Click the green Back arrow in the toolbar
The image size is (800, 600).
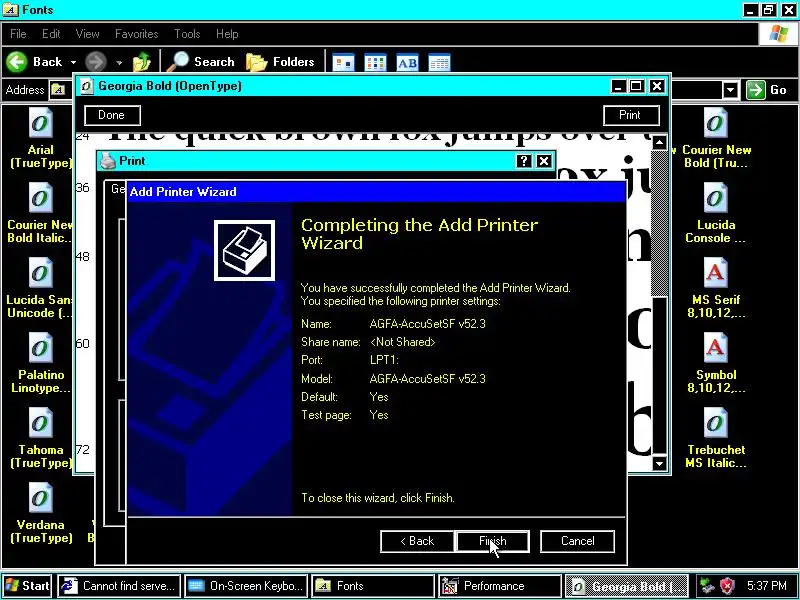(x=17, y=62)
